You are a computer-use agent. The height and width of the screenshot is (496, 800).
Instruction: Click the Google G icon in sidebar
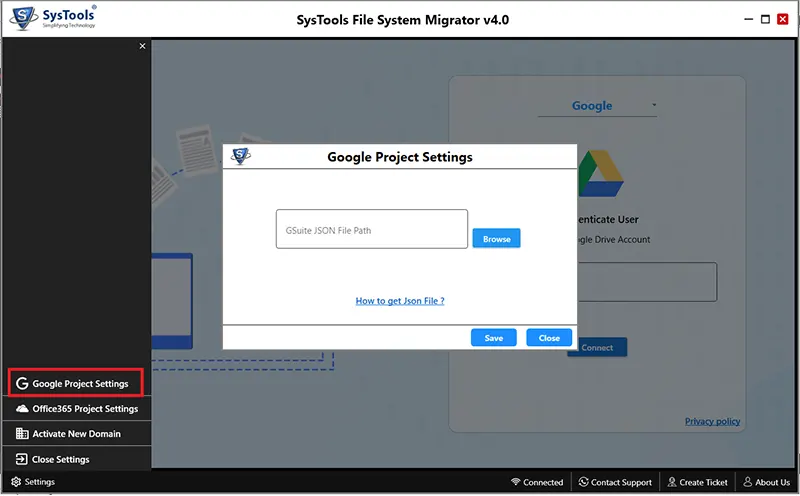point(22,383)
